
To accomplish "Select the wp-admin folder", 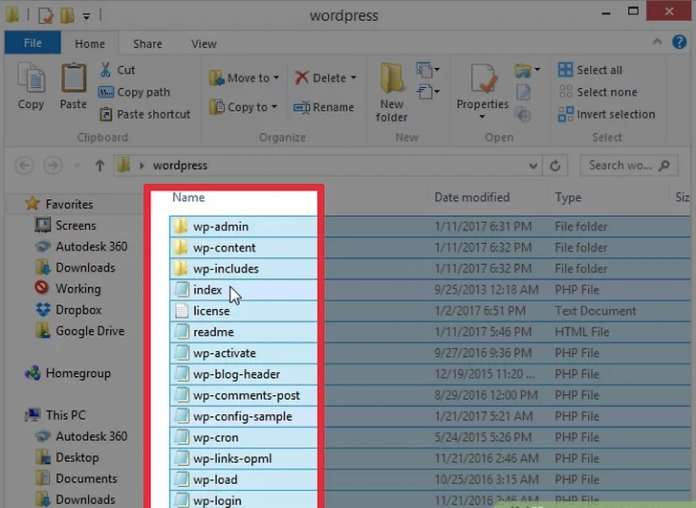I will [220, 227].
